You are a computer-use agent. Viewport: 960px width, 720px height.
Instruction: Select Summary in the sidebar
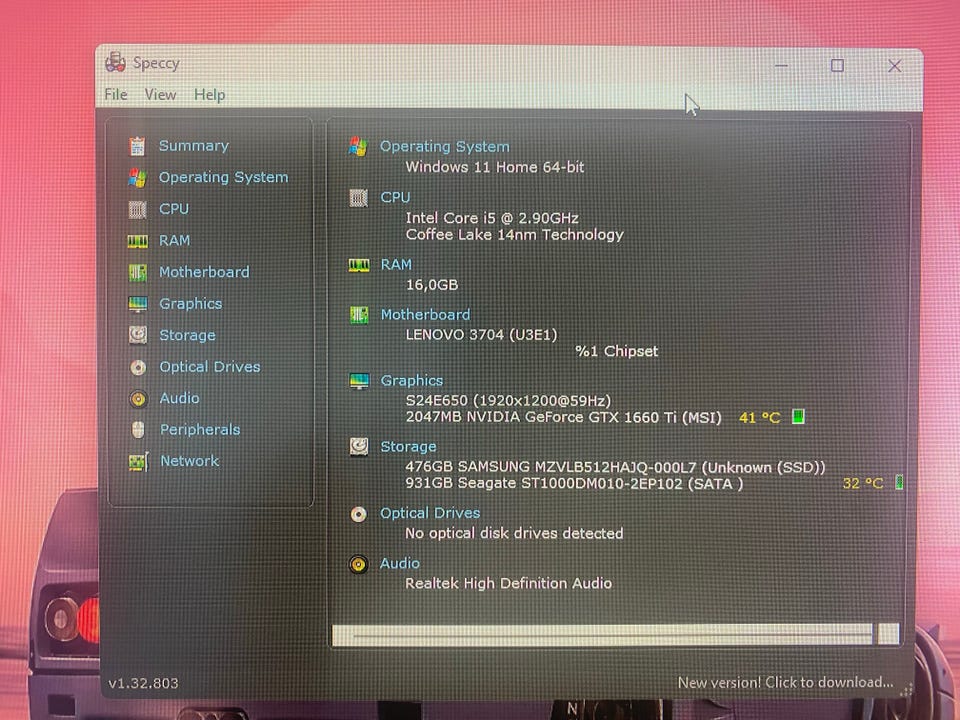coord(193,146)
